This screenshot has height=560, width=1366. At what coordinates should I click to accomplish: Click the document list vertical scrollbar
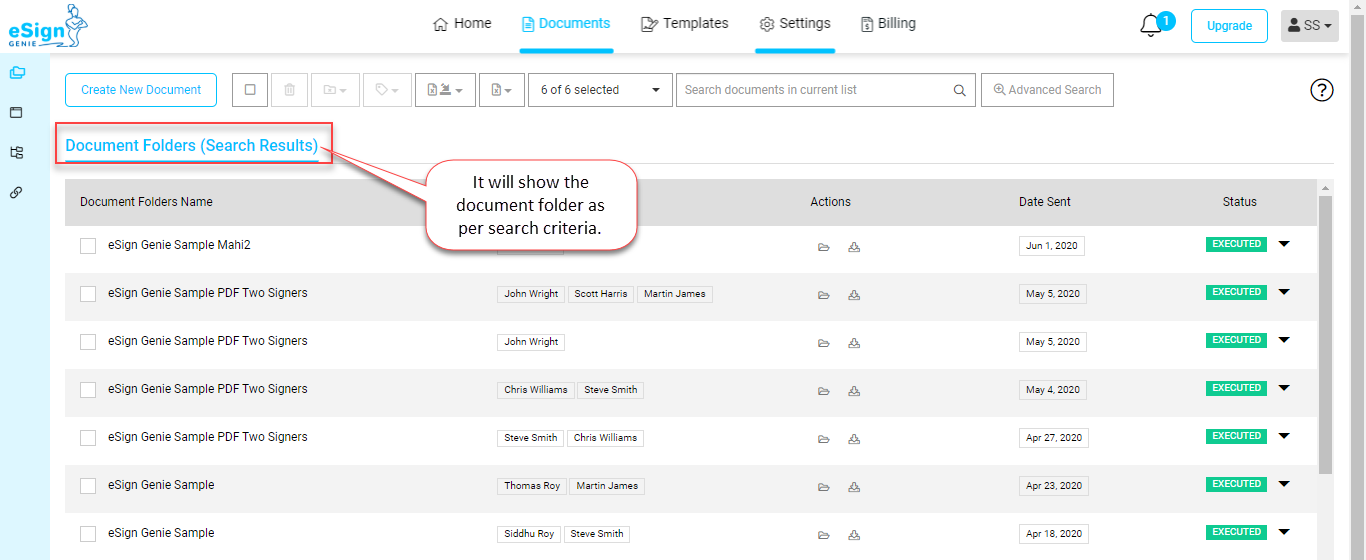click(1326, 335)
